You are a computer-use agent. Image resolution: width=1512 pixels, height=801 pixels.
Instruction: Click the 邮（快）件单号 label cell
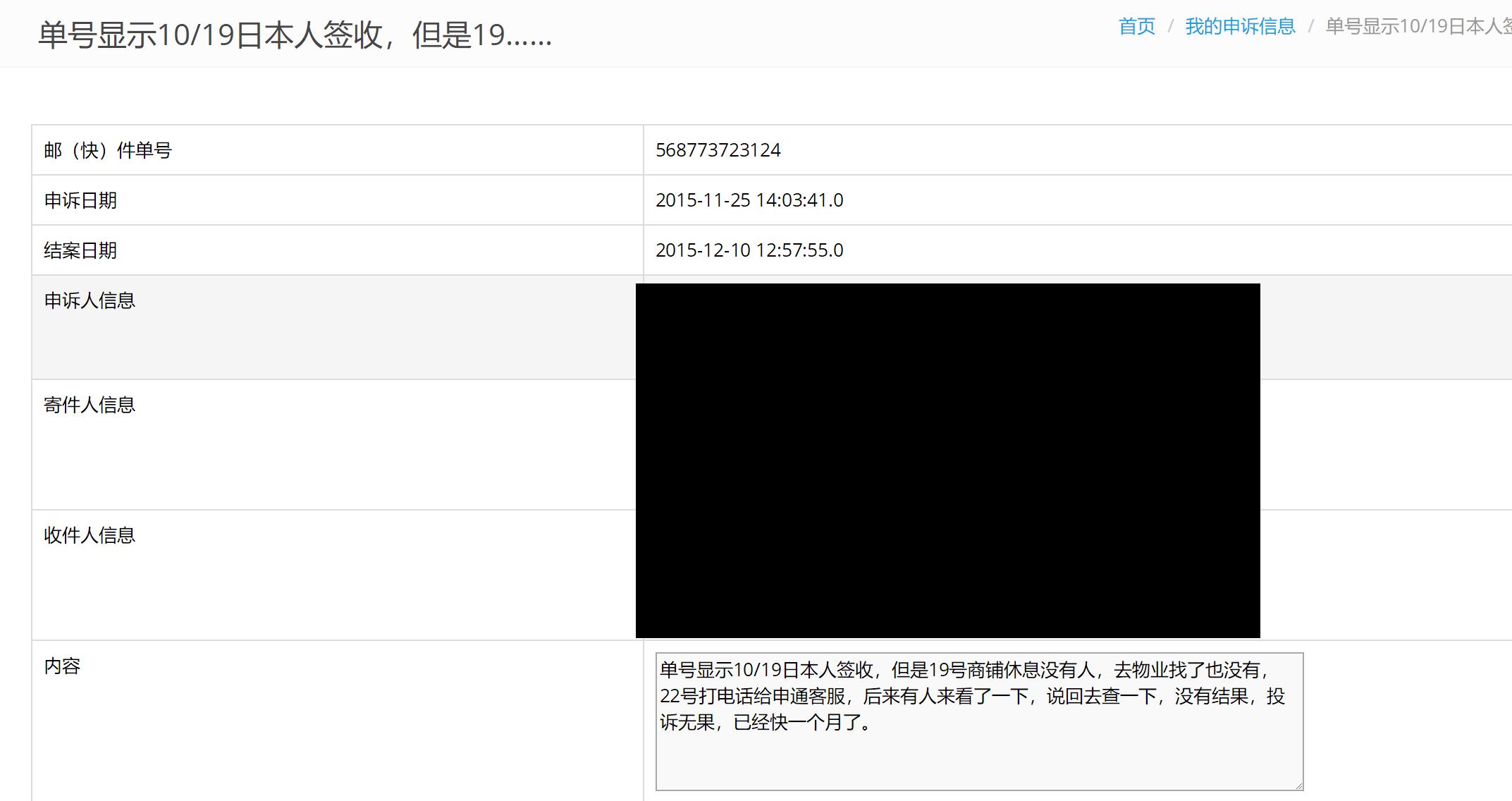point(108,150)
